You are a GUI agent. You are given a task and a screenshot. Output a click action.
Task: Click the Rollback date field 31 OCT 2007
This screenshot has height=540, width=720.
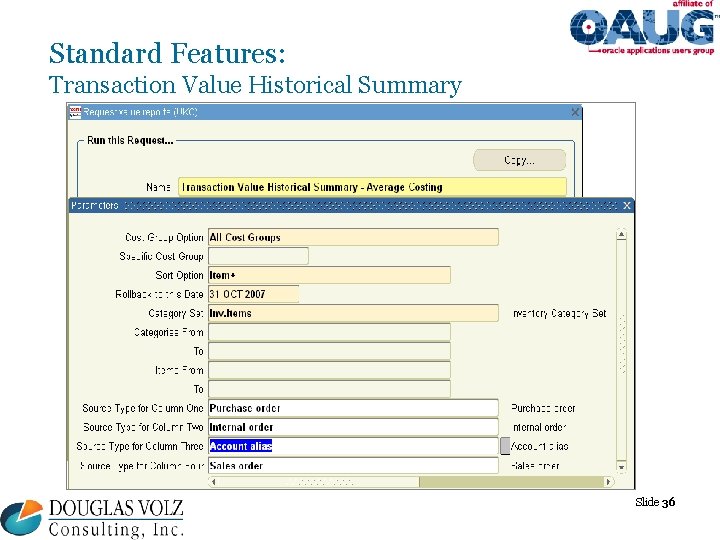(253, 294)
